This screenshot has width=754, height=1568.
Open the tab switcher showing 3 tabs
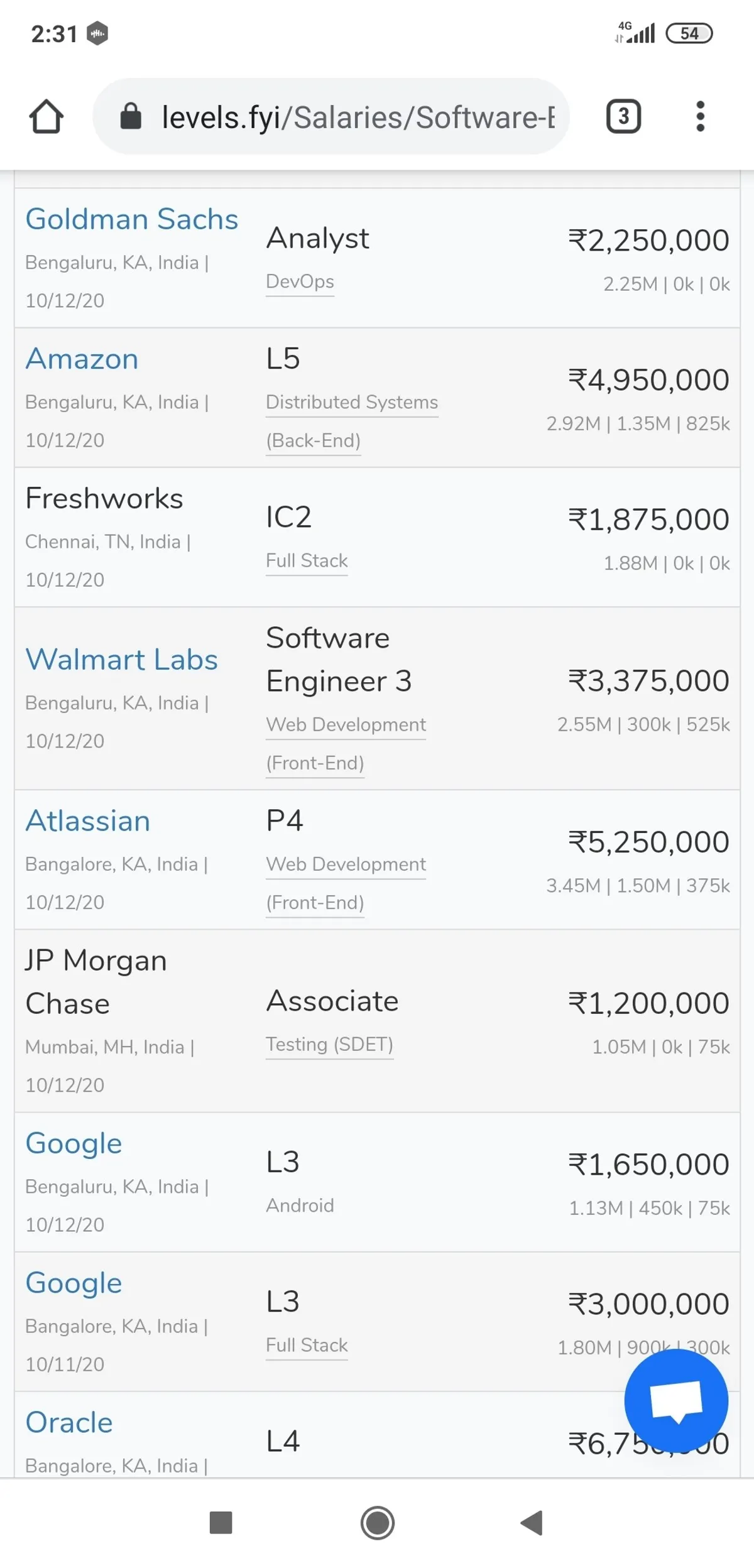tap(623, 116)
